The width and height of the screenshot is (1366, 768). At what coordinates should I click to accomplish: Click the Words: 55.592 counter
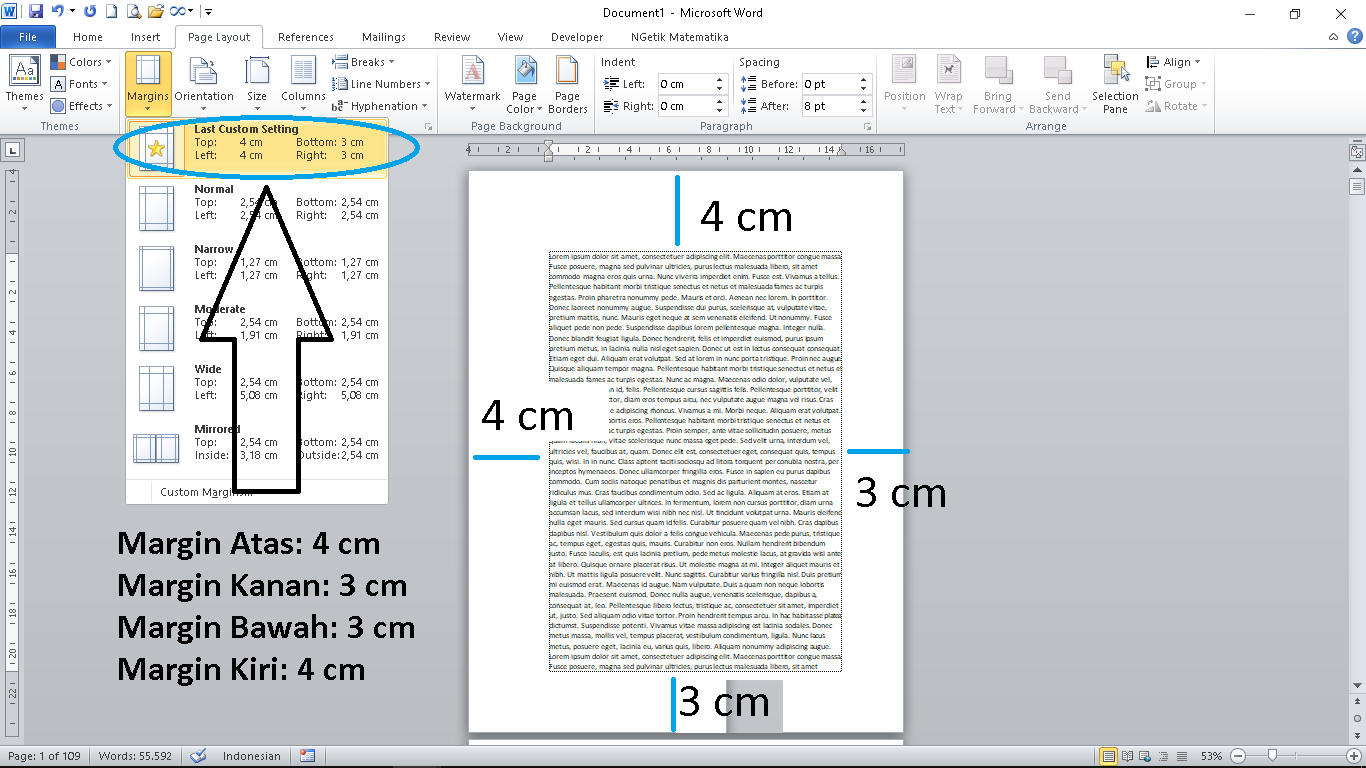[134, 756]
